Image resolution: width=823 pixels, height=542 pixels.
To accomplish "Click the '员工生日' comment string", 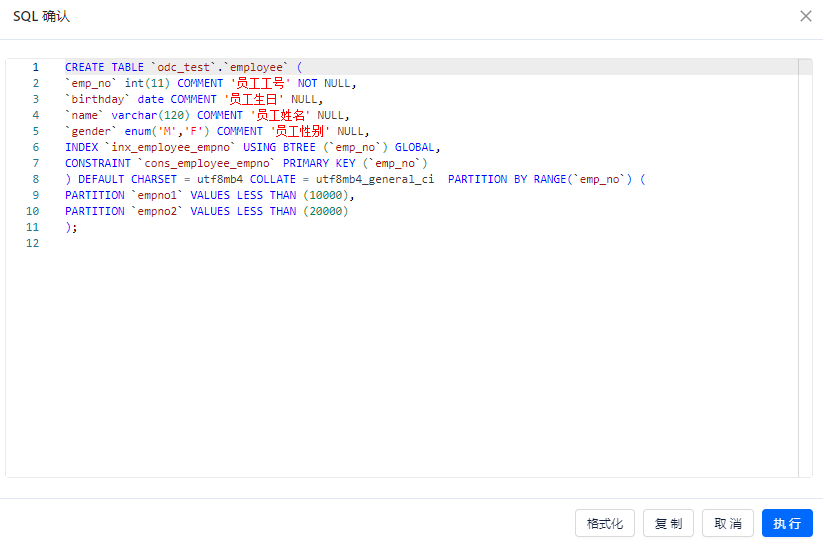I will [254, 99].
